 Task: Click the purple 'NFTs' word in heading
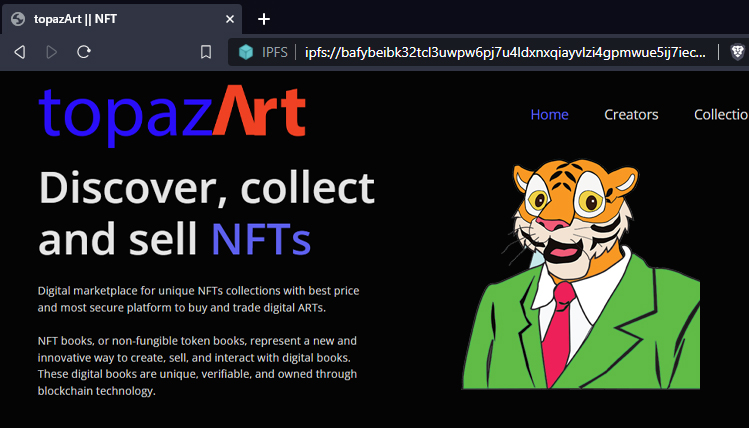pyautogui.click(x=261, y=238)
